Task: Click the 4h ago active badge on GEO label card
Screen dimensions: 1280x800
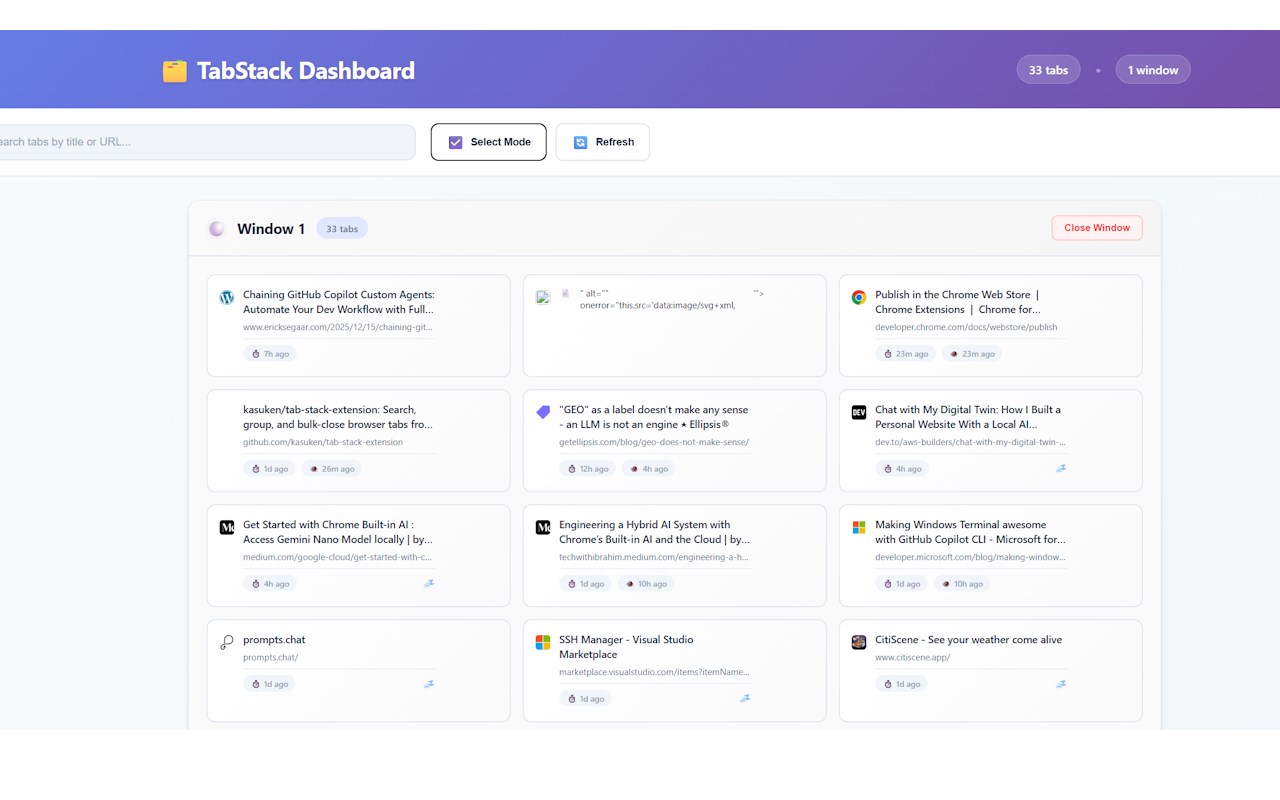Action: point(648,468)
